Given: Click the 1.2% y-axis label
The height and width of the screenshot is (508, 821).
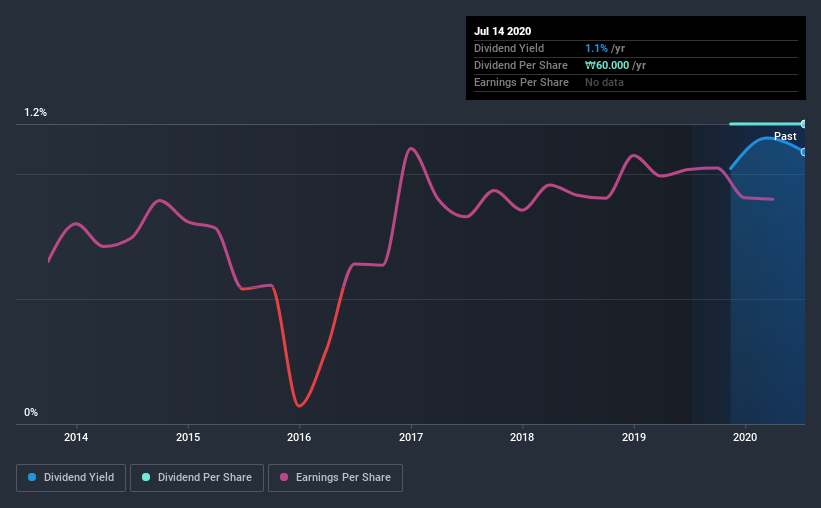Looking at the screenshot, I should 36,112.
